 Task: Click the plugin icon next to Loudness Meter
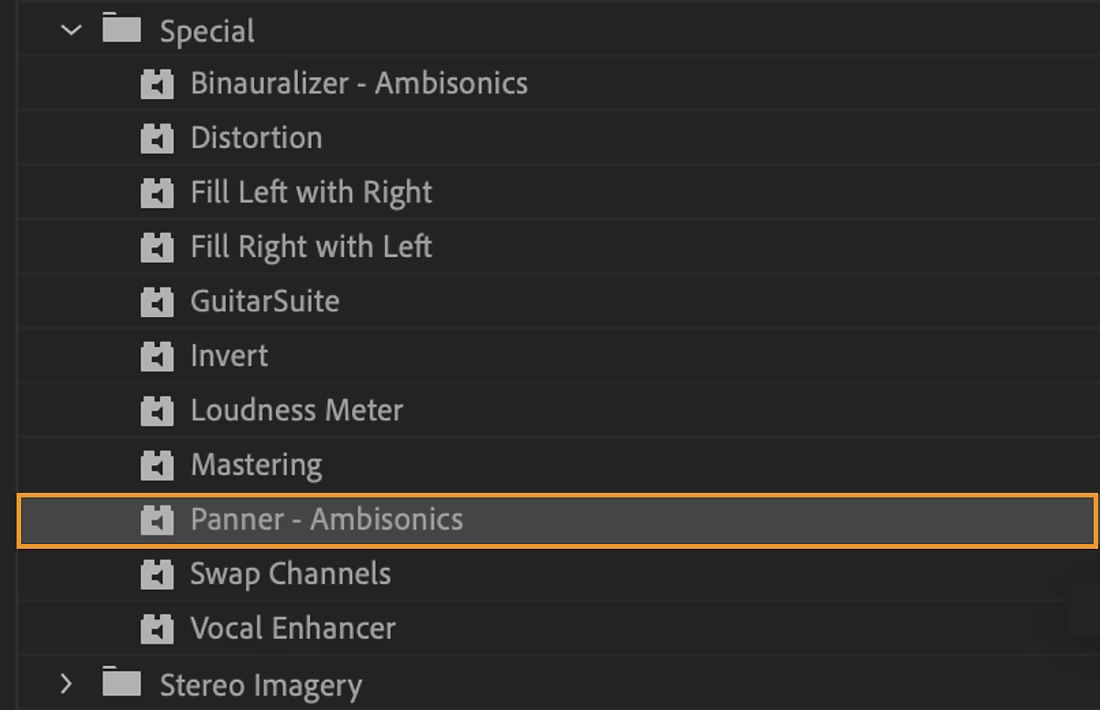pyautogui.click(x=157, y=410)
